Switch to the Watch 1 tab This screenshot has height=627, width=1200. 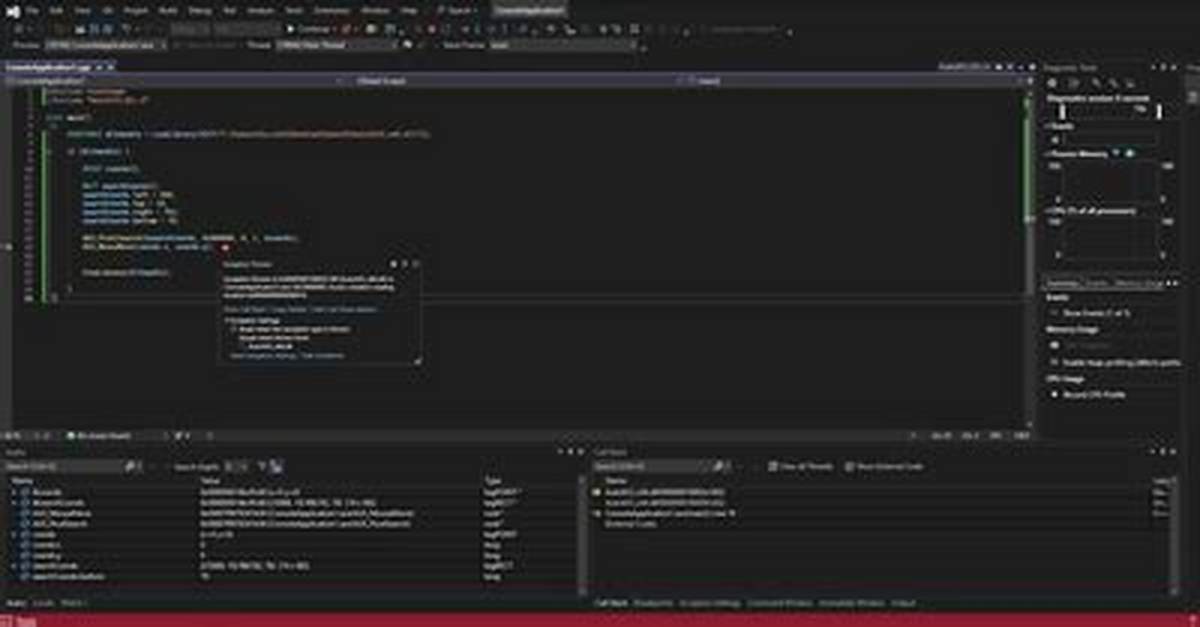(x=74, y=603)
